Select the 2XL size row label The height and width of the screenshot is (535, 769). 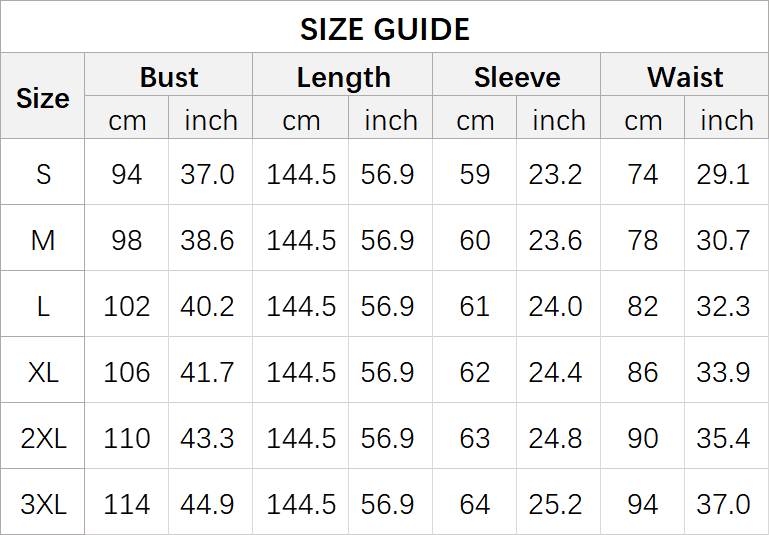pos(43,438)
